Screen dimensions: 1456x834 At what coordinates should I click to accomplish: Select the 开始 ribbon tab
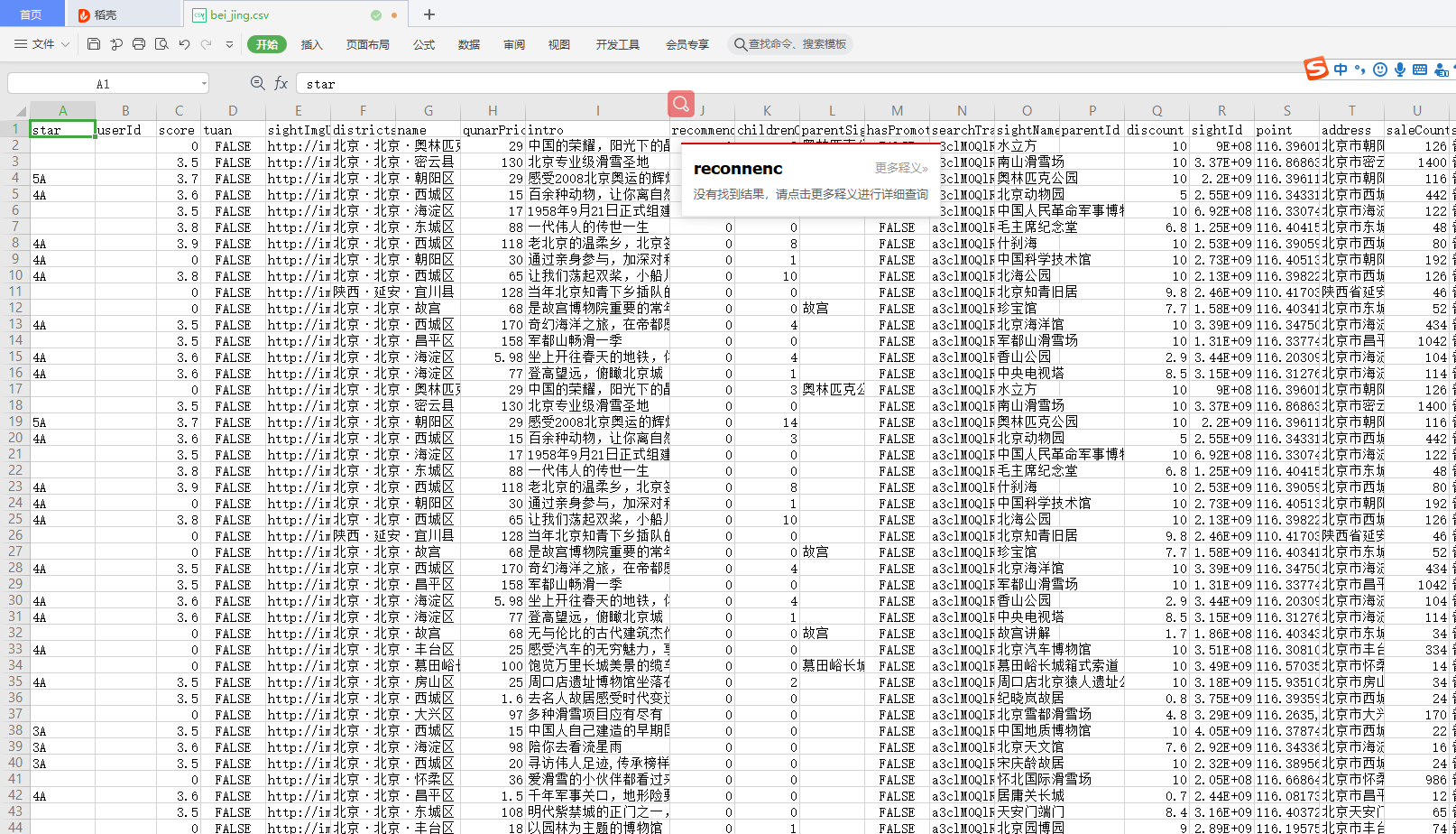point(267,44)
